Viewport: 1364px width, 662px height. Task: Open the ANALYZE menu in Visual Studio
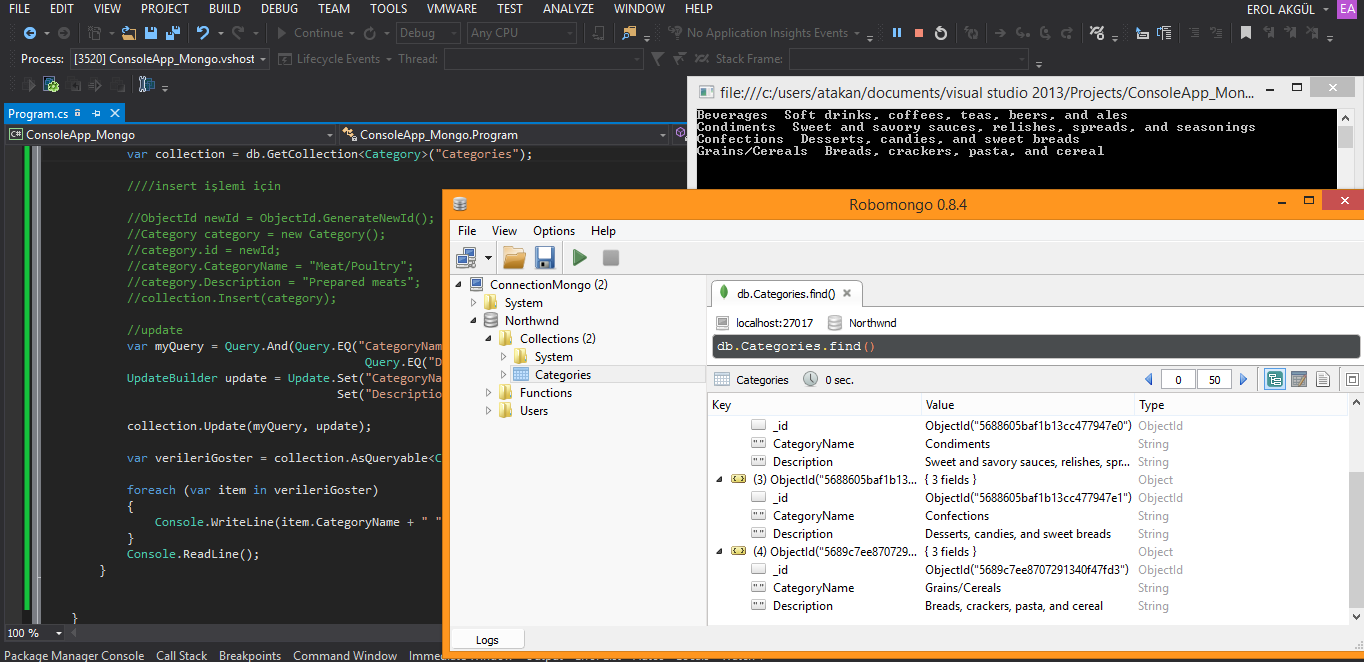[x=568, y=8]
